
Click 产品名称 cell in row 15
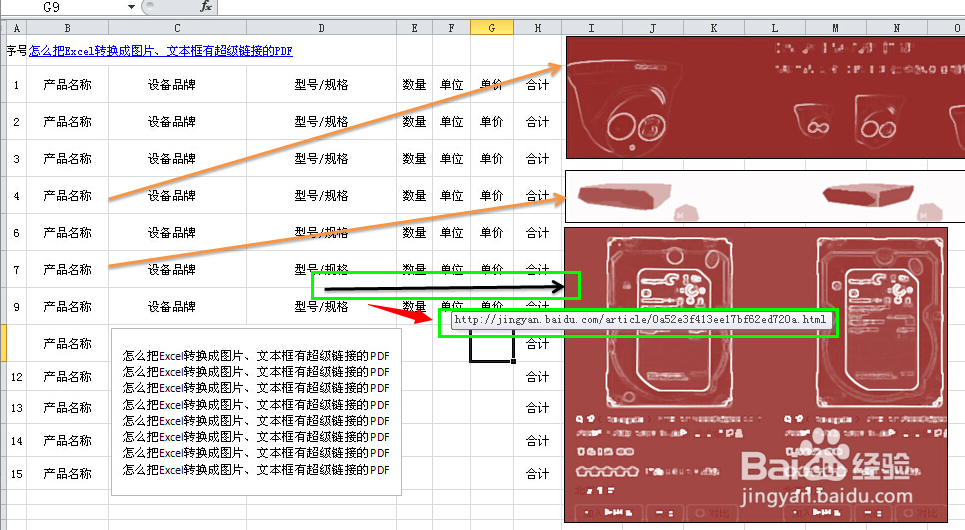pos(68,473)
